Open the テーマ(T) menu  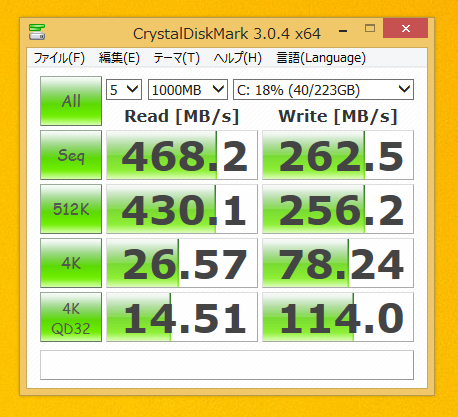tap(176, 58)
